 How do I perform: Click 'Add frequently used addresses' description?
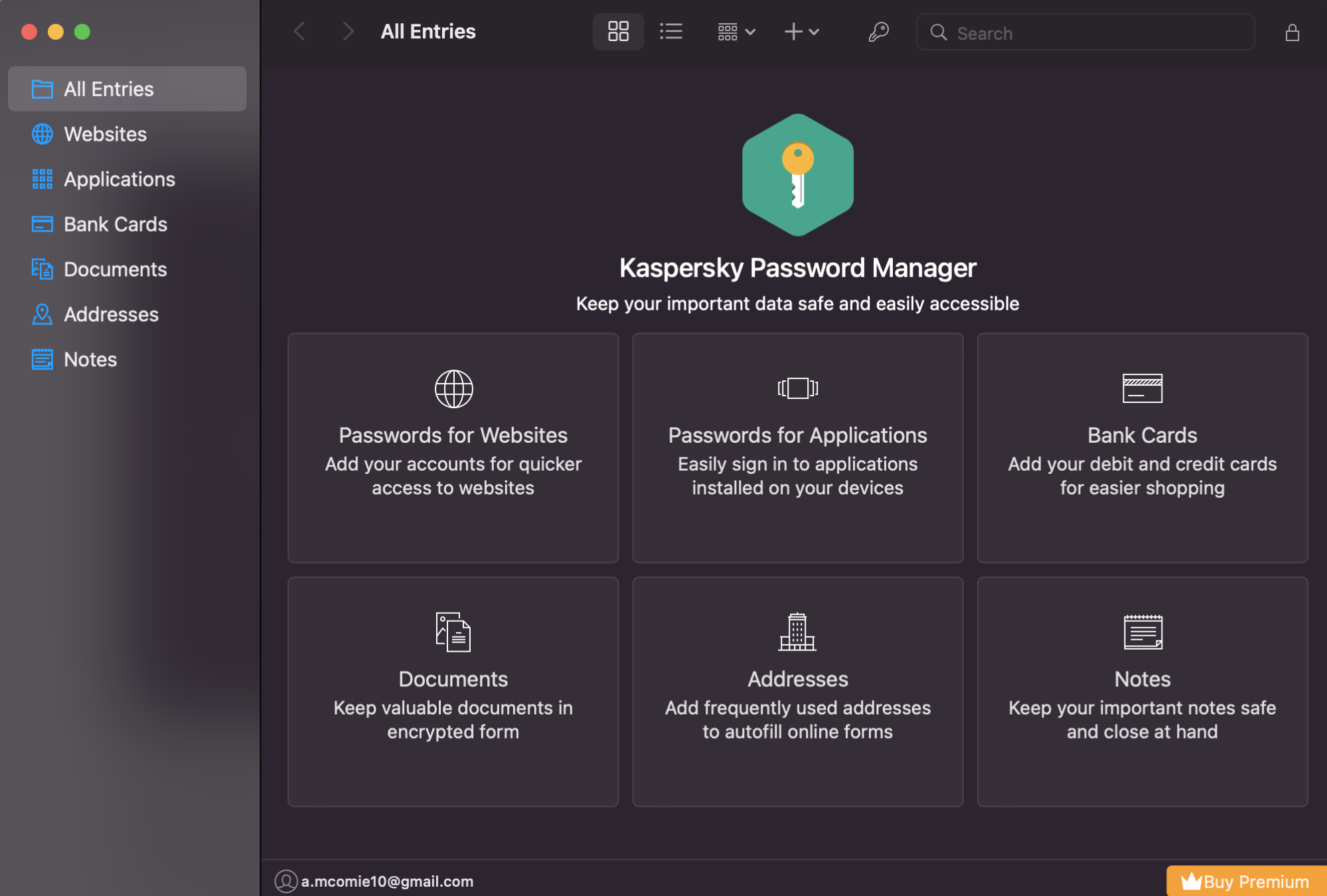click(798, 719)
